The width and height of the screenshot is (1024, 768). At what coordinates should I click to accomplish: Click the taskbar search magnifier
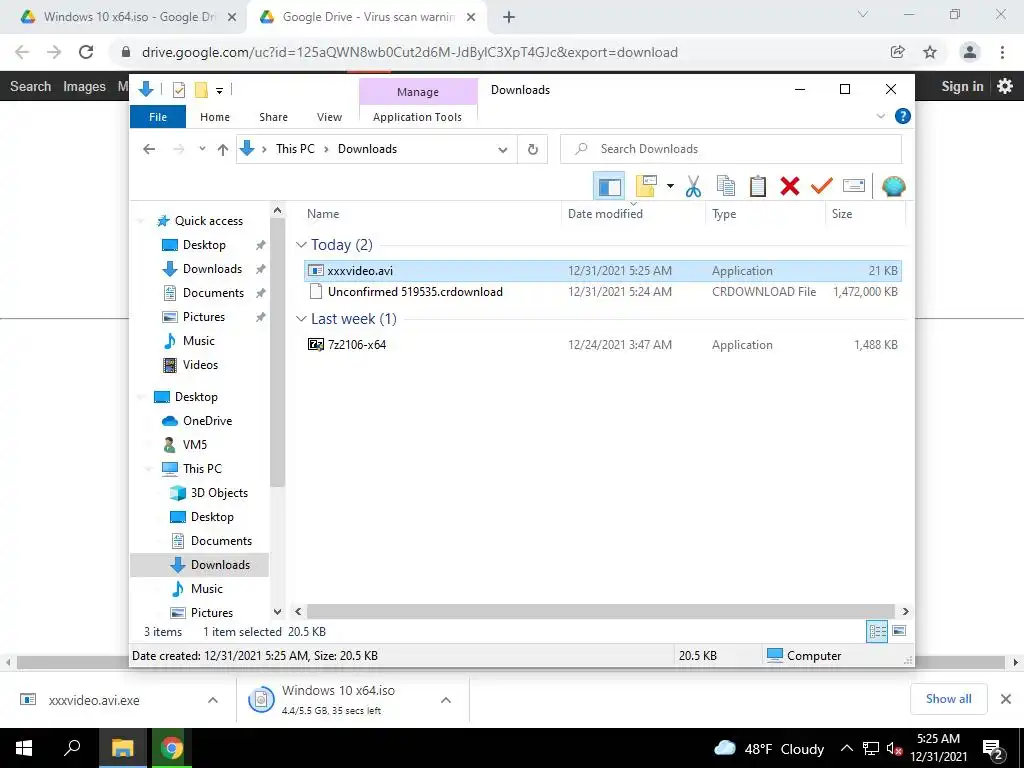(x=72, y=748)
